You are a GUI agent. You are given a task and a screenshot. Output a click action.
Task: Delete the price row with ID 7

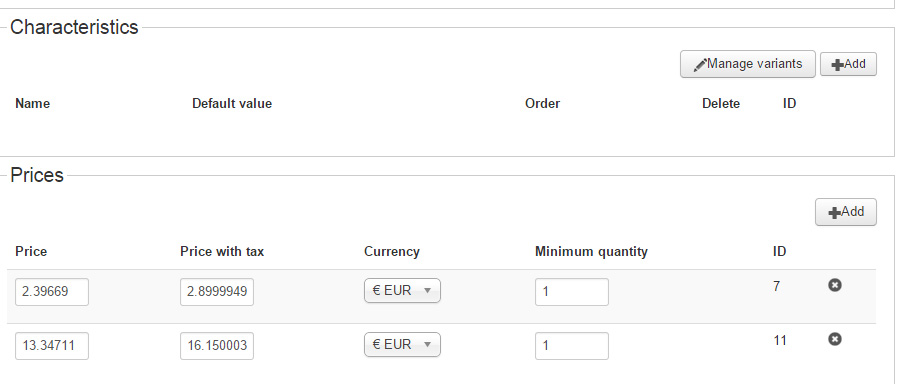834,285
